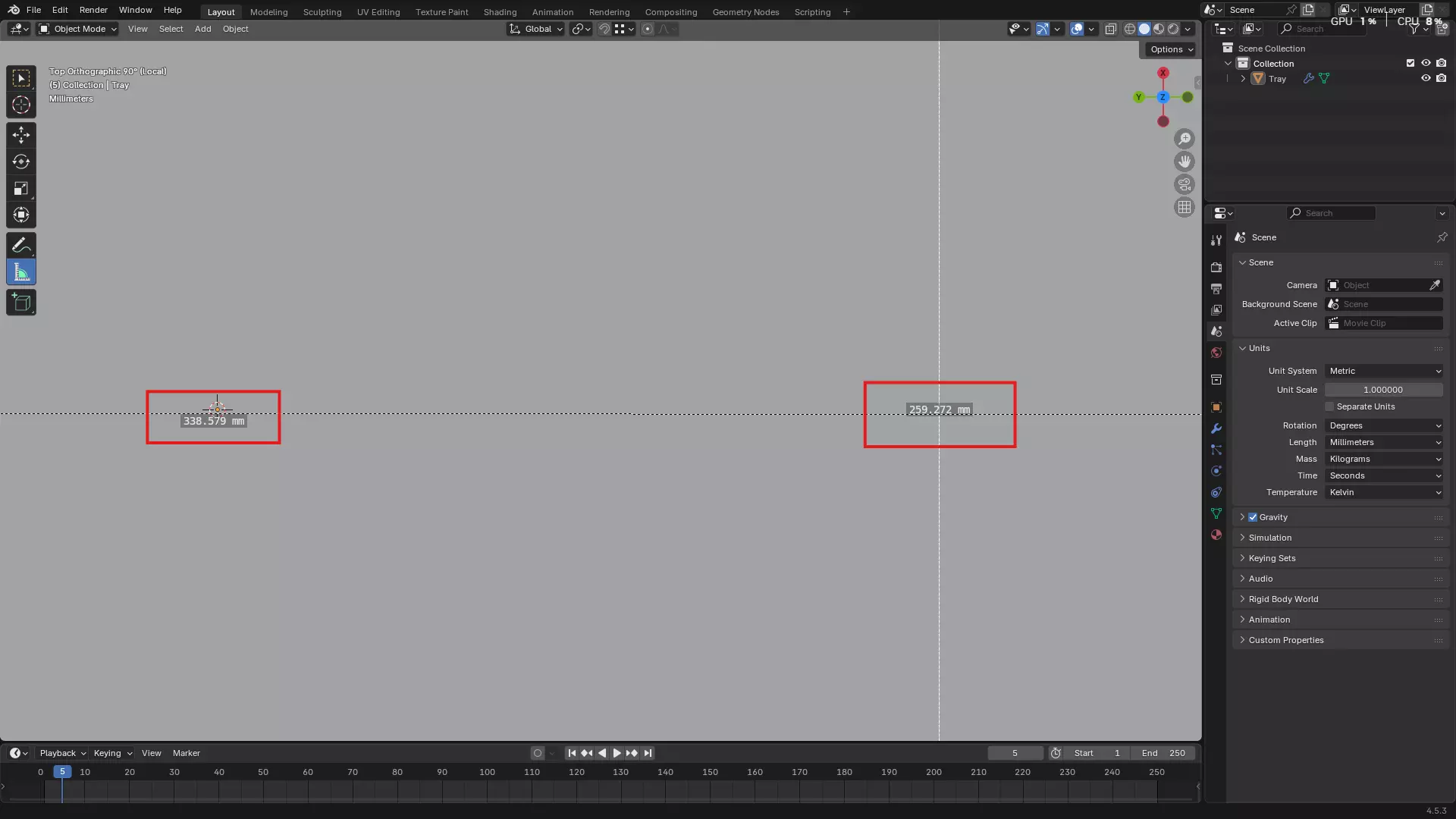Select the Annotate pencil tool
The height and width of the screenshot is (819, 1456).
pos(21,245)
